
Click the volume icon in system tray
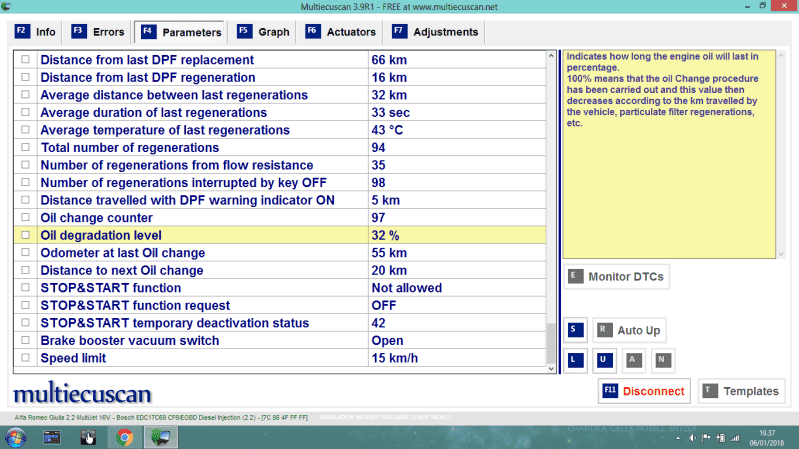click(692, 438)
